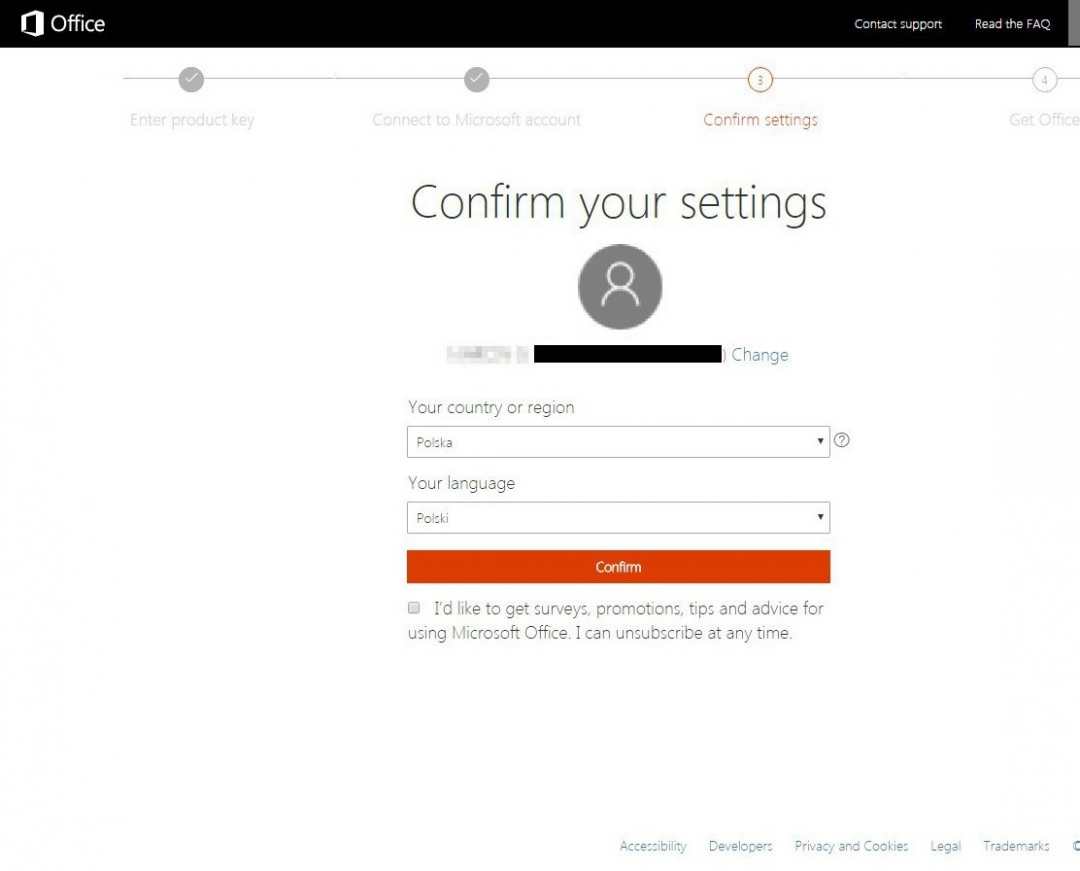Image resolution: width=1080 pixels, height=871 pixels.
Task: Open Contact support in the top bar
Action: point(898,24)
